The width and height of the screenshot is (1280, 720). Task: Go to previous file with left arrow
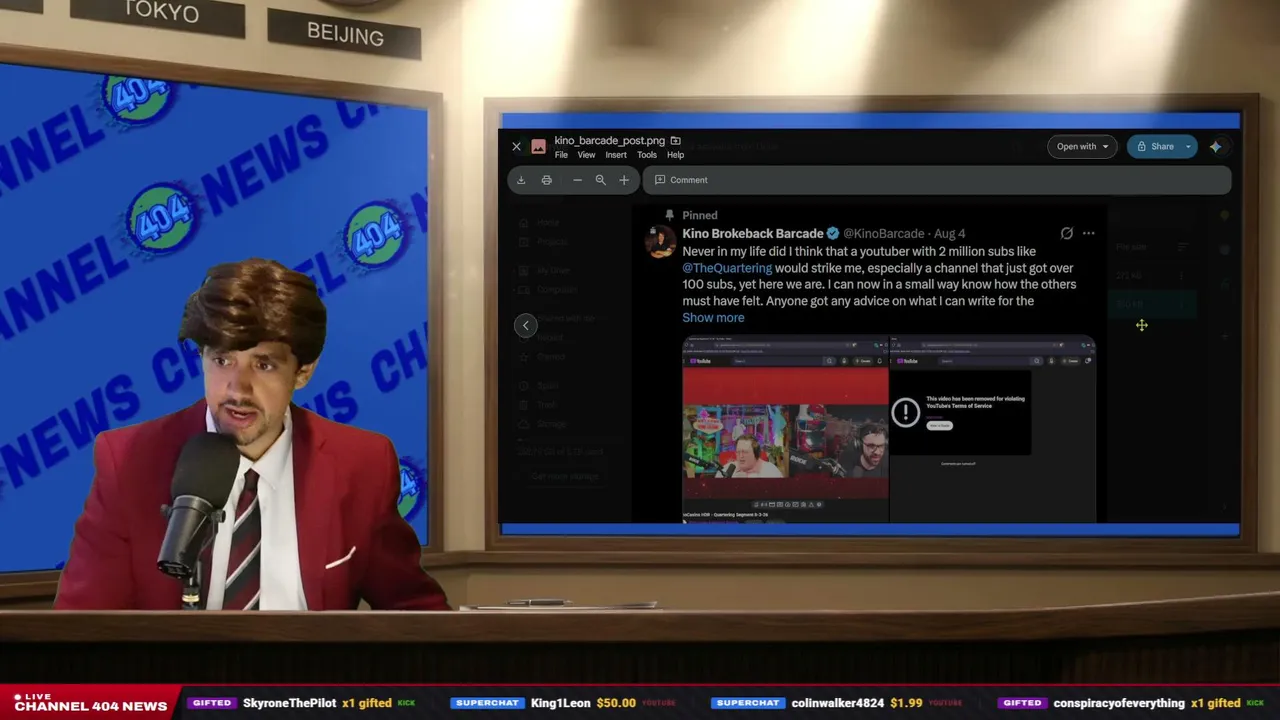pos(525,325)
